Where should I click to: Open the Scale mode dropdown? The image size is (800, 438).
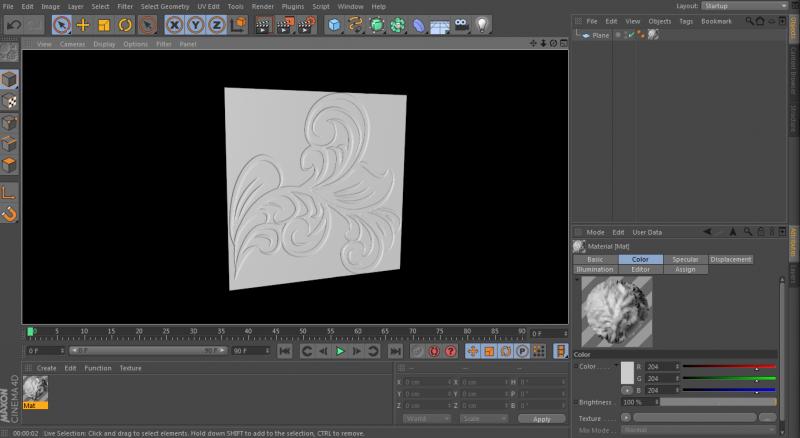483,419
